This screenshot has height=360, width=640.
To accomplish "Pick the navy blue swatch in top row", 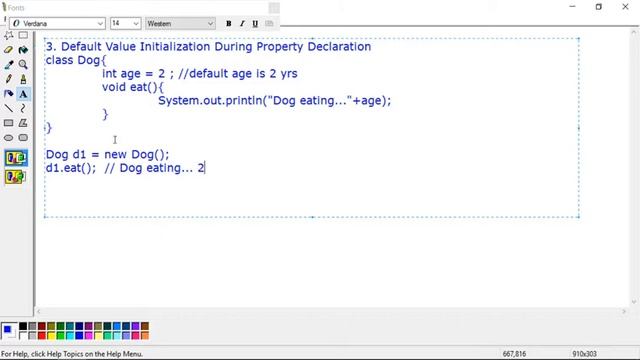I will click(x=79, y=326).
